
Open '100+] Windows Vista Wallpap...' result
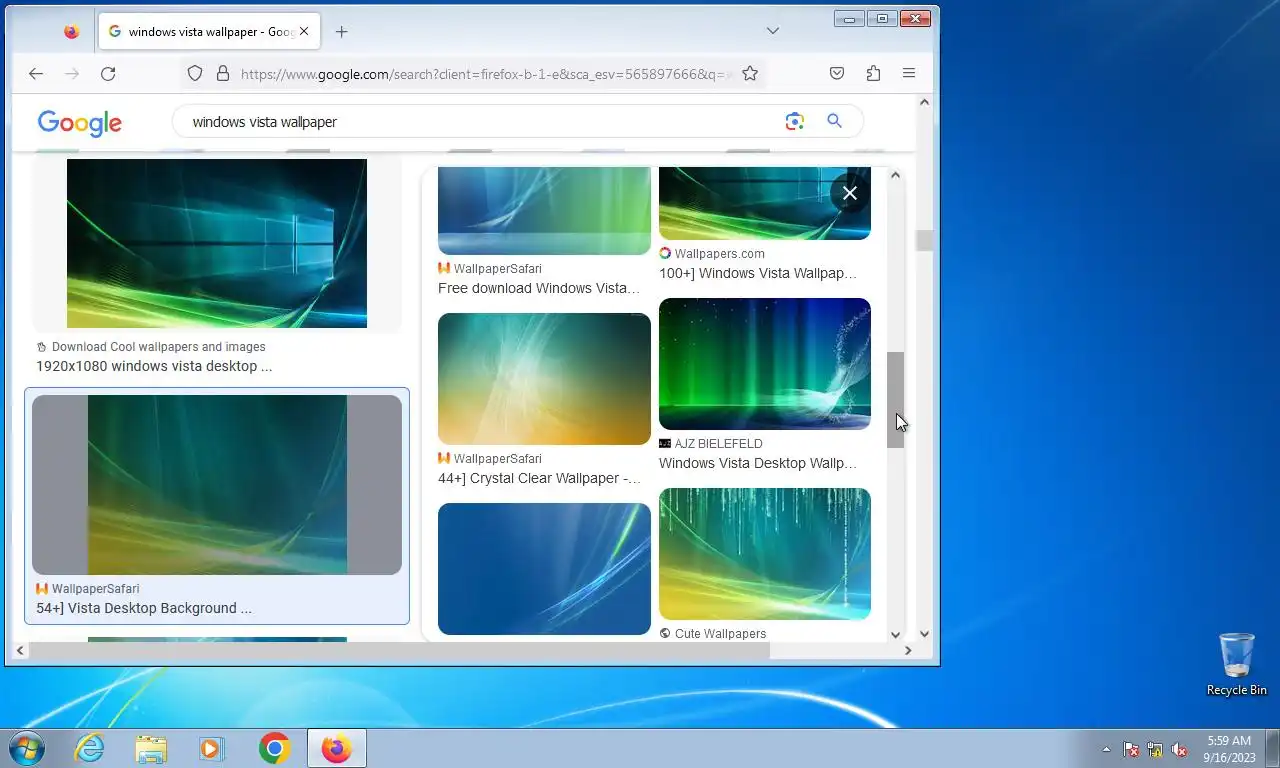[x=758, y=273]
